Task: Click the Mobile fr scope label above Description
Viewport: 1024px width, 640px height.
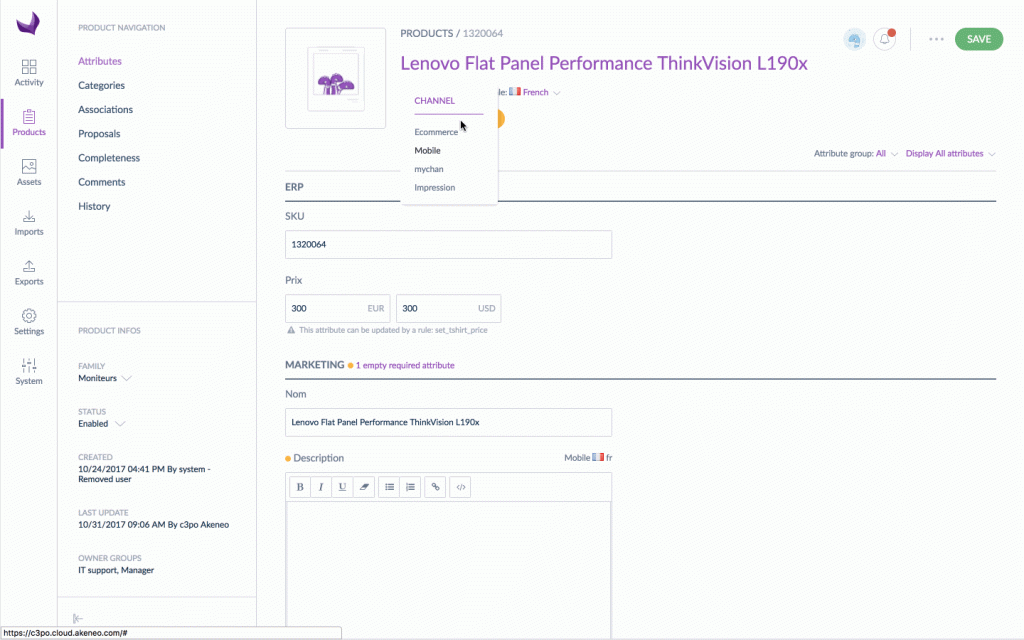Action: (588, 458)
